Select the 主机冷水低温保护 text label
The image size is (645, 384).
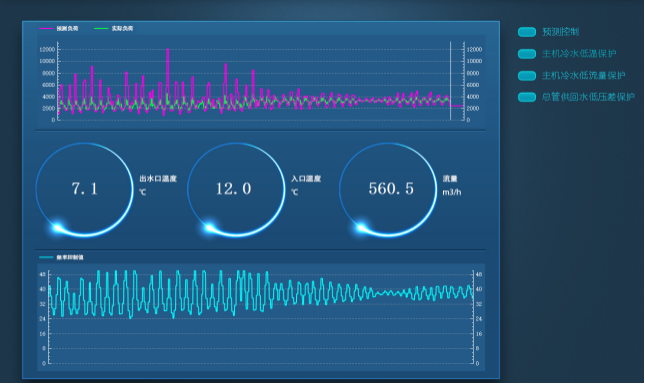coord(579,54)
